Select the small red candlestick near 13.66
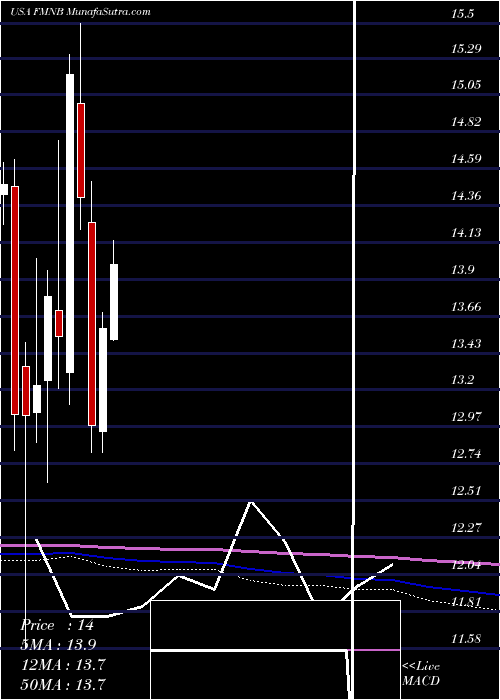Viewport: 500px width, 700px height. pyautogui.click(x=59, y=323)
